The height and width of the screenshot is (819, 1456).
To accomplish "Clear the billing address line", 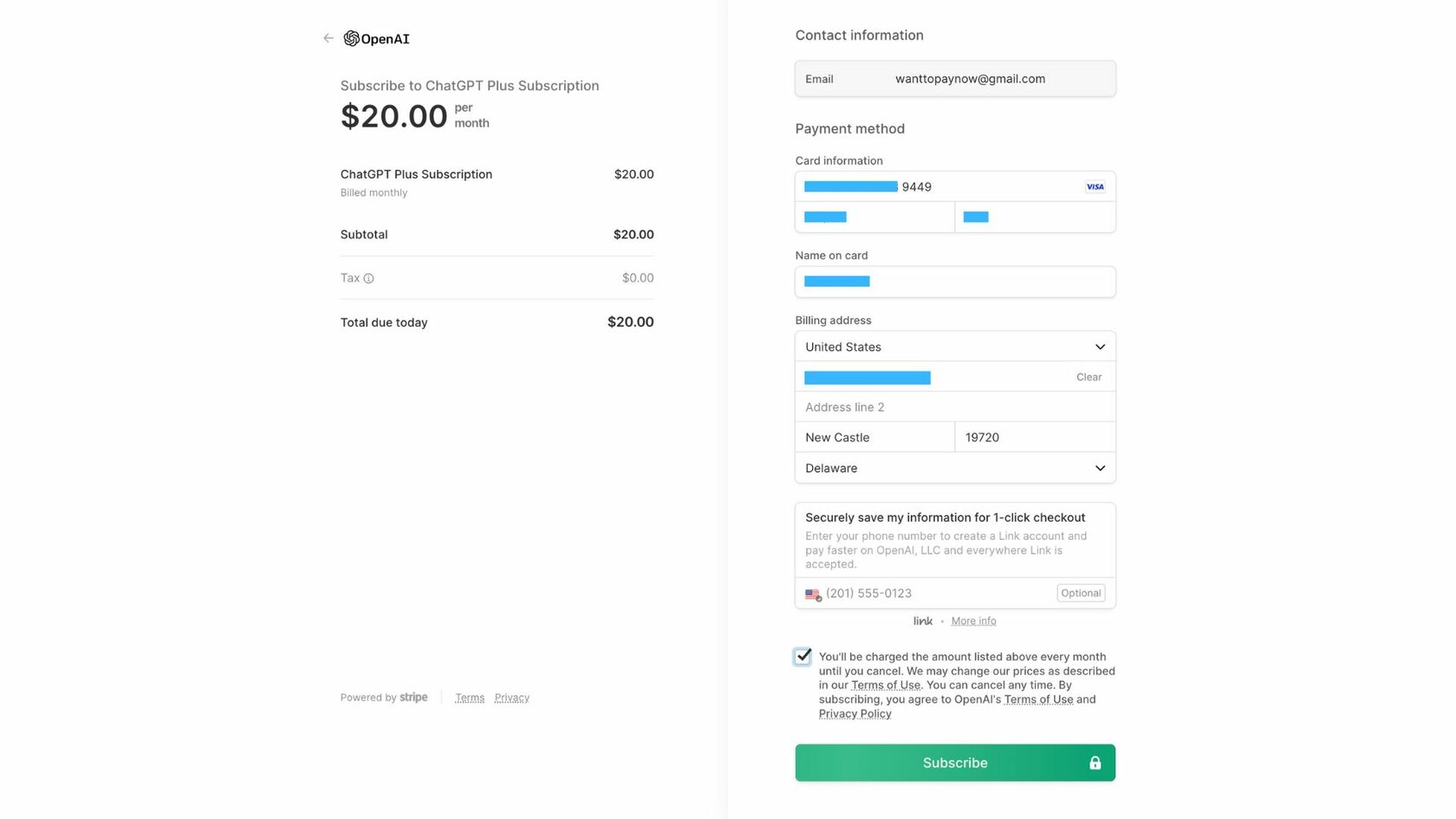I will 1089,377.
